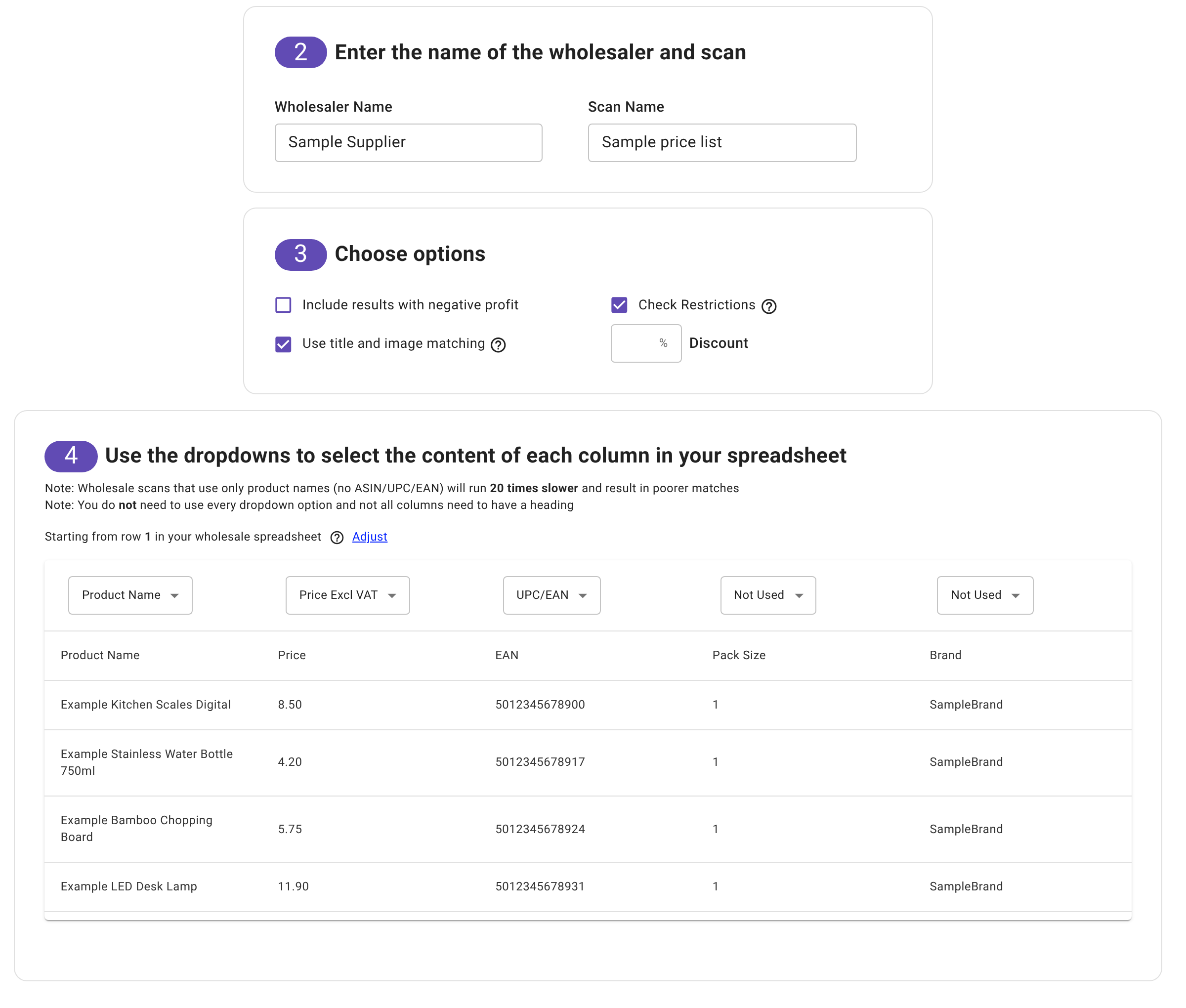This screenshot has height=1008, width=1186.
Task: Click EAN 5012345678924
Action: tap(540, 829)
